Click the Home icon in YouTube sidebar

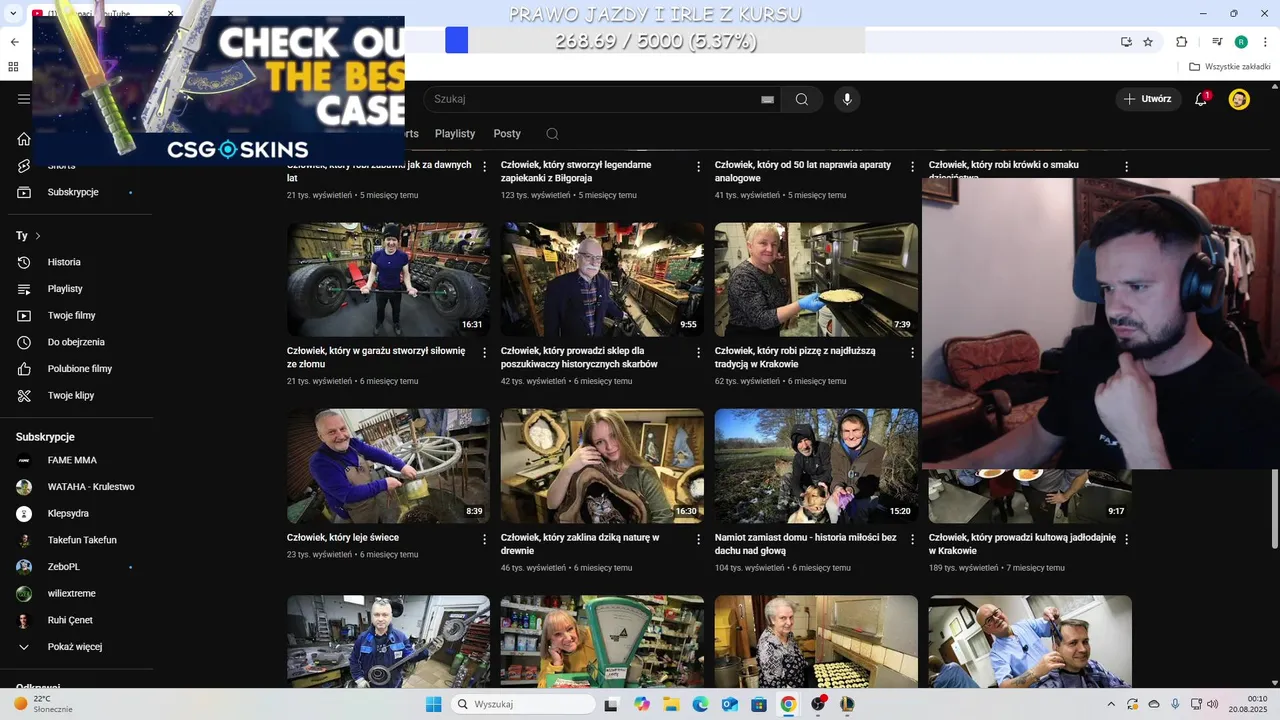24,139
